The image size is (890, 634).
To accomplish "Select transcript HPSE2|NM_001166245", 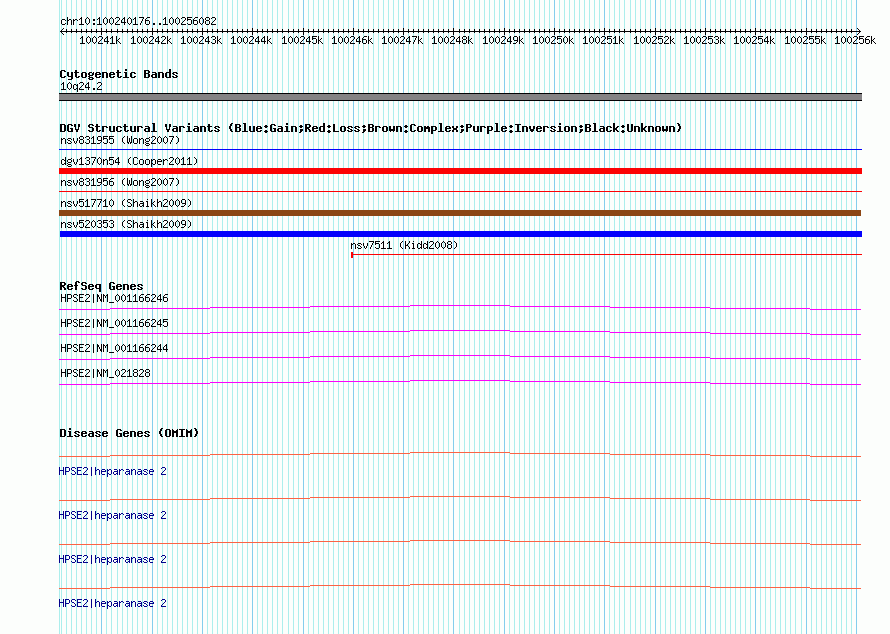I will 114,324.
